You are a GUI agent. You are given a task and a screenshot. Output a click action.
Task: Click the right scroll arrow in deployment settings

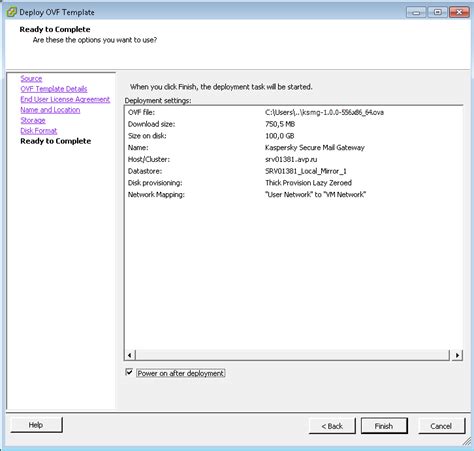tap(457, 355)
